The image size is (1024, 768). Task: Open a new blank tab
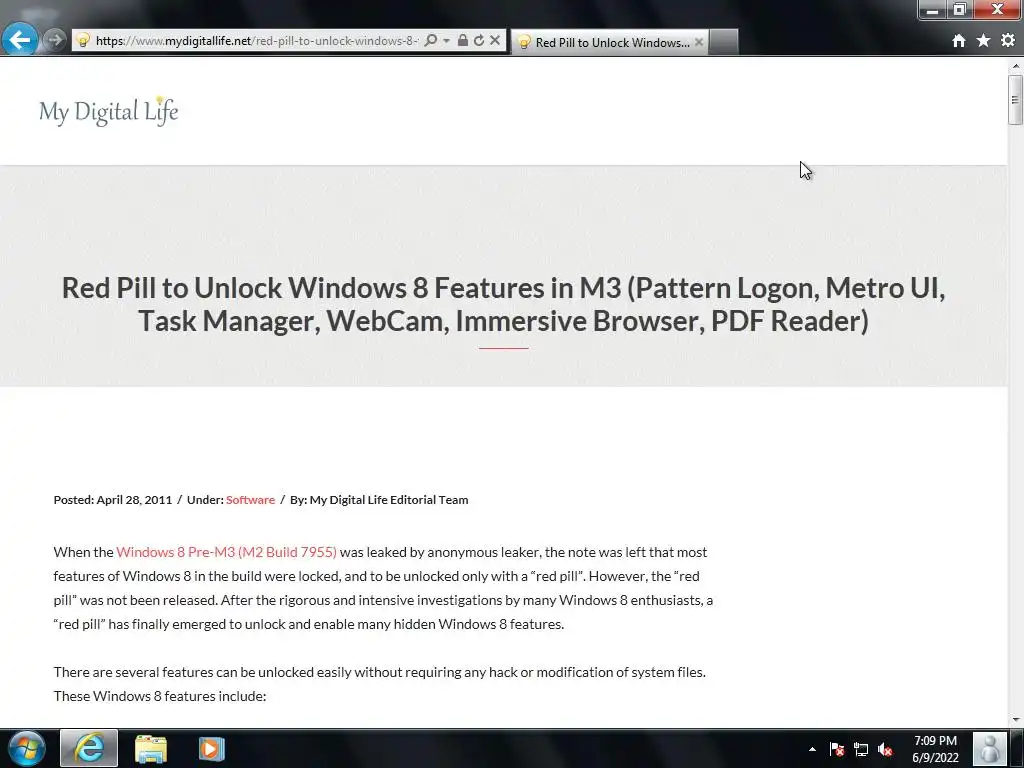pos(724,42)
